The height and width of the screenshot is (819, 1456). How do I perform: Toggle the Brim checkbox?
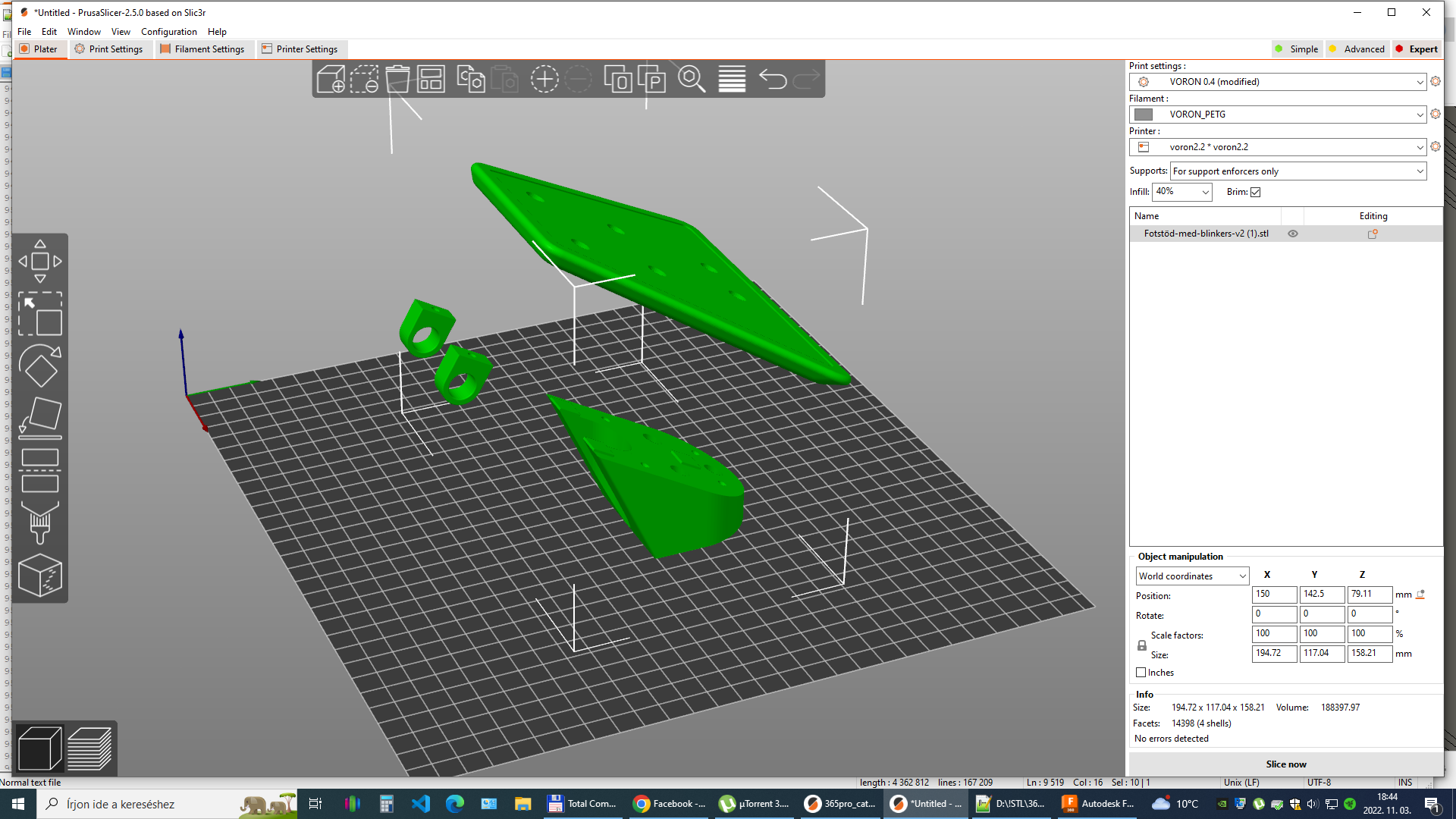click(x=1256, y=192)
